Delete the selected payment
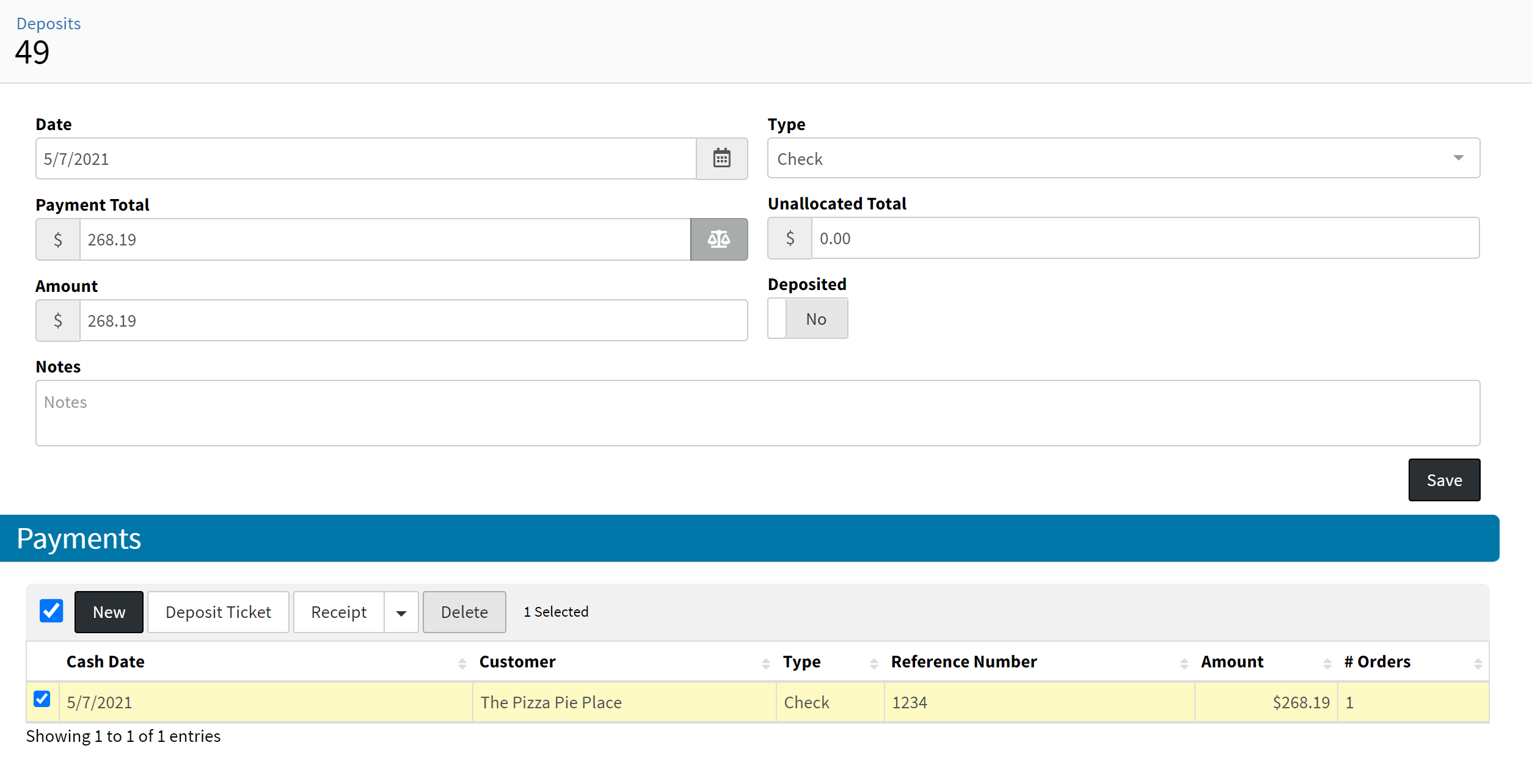The height and width of the screenshot is (784, 1532). point(464,612)
